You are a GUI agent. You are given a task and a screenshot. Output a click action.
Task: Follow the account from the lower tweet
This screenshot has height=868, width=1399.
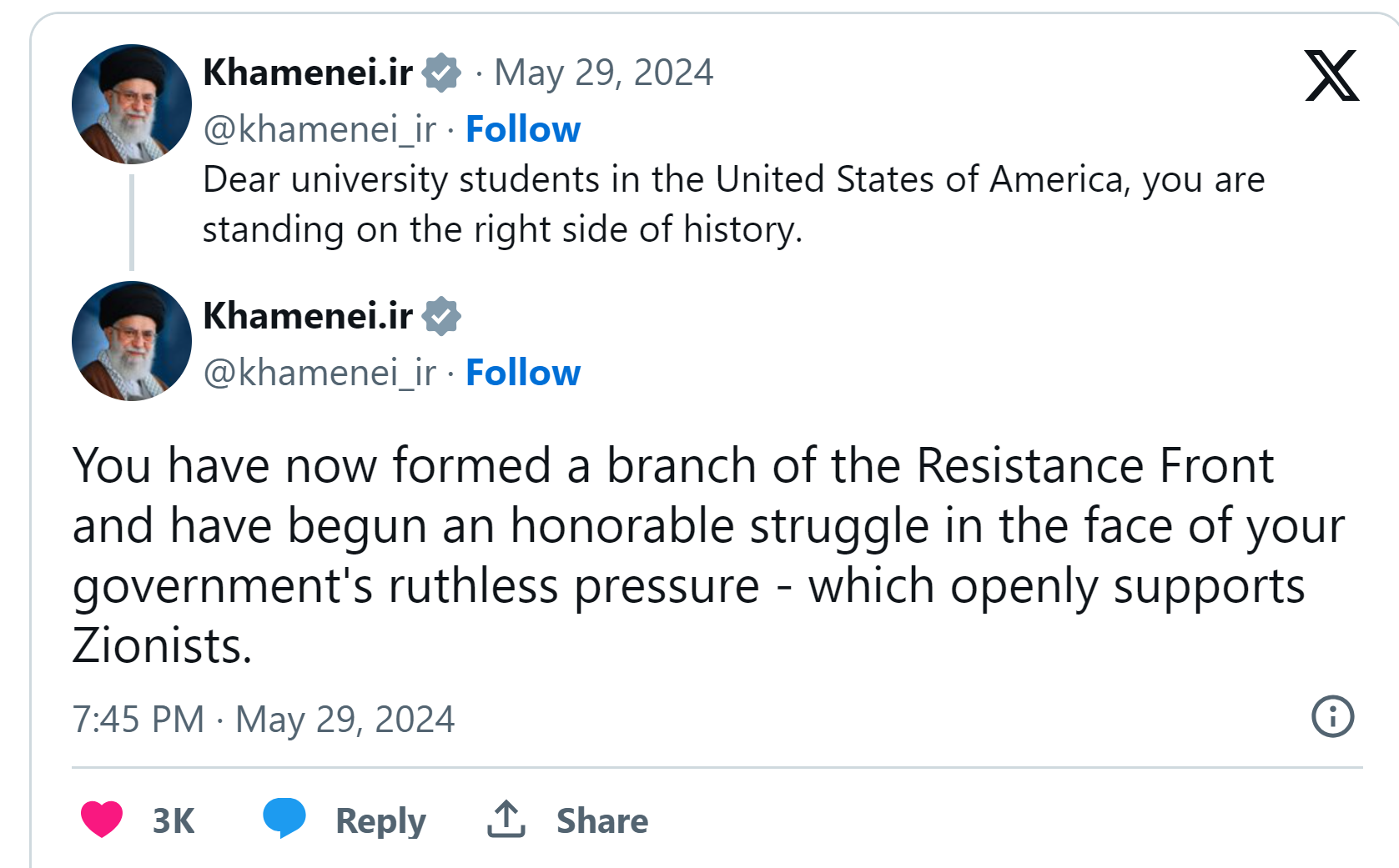tap(523, 373)
